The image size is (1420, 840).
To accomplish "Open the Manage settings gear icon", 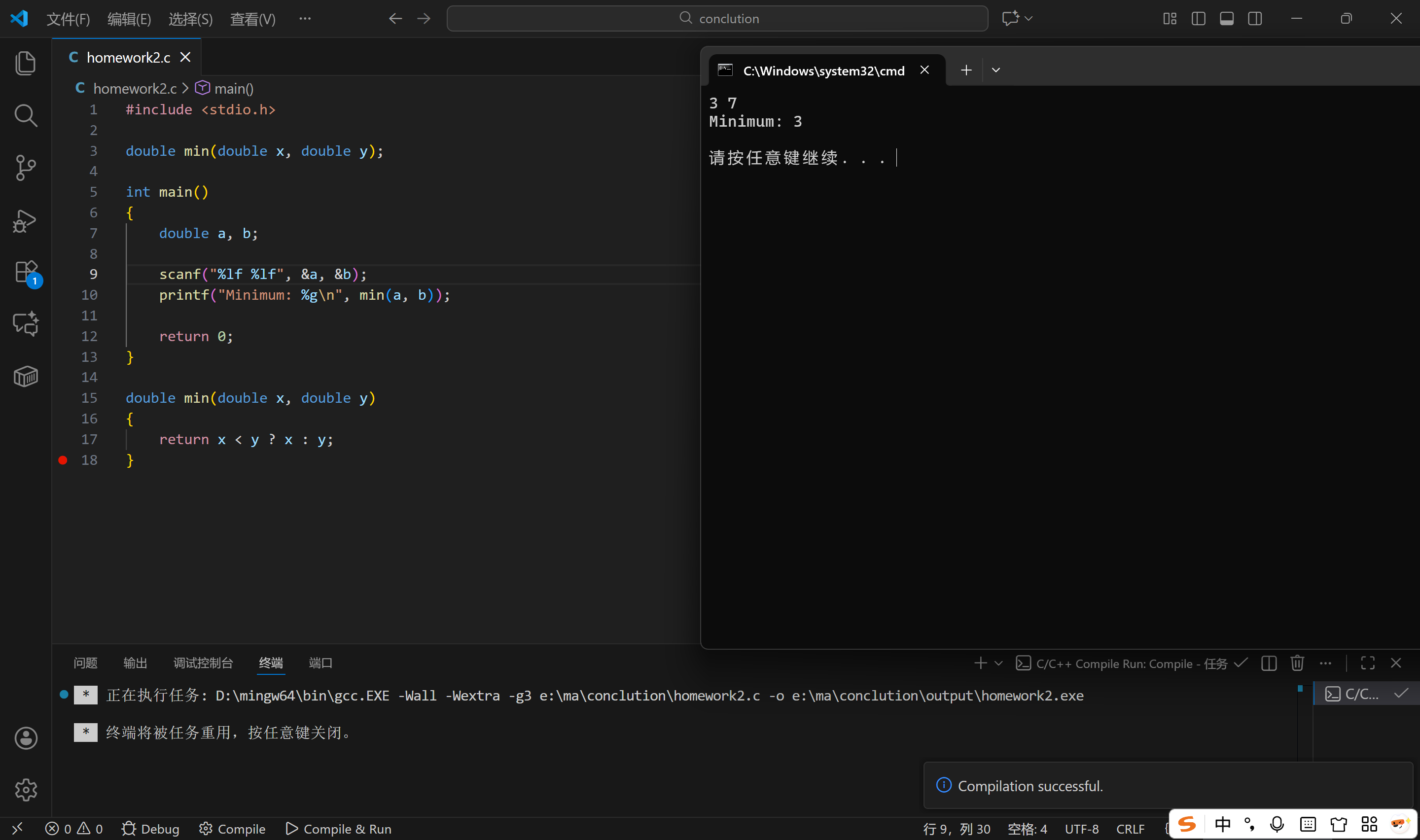I will (26, 789).
